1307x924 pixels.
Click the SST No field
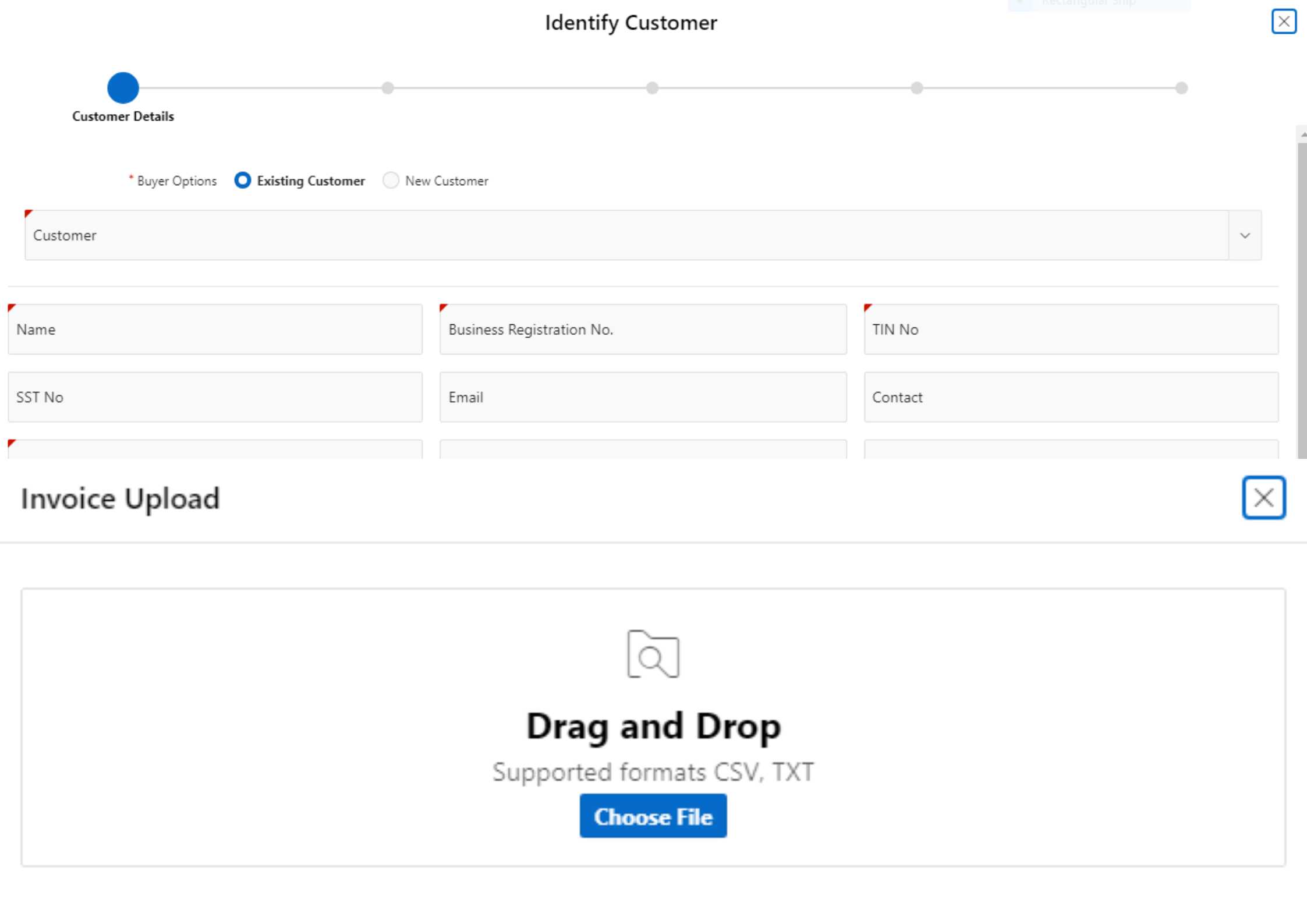[215, 398]
